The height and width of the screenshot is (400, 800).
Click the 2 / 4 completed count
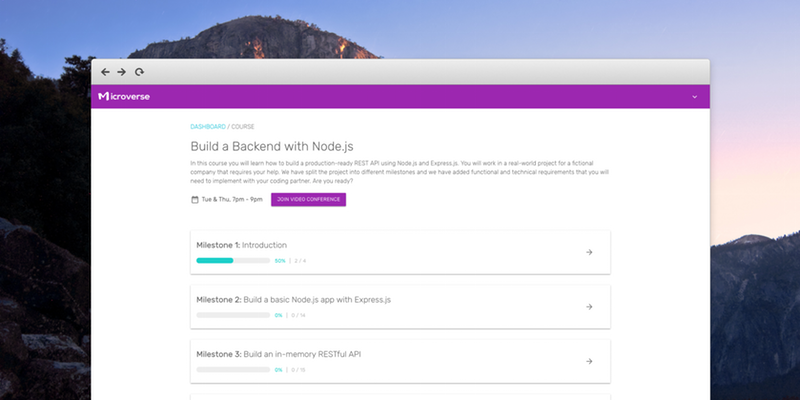(x=300, y=261)
